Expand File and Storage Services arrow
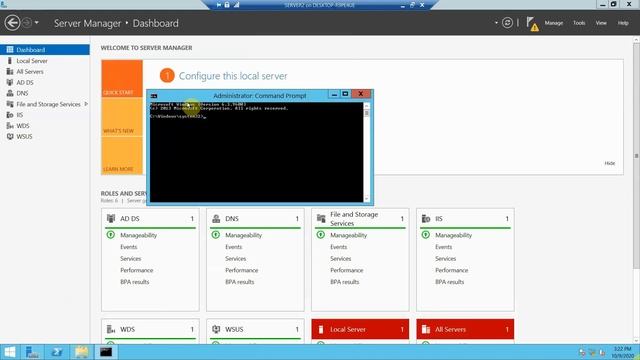 click(x=86, y=104)
